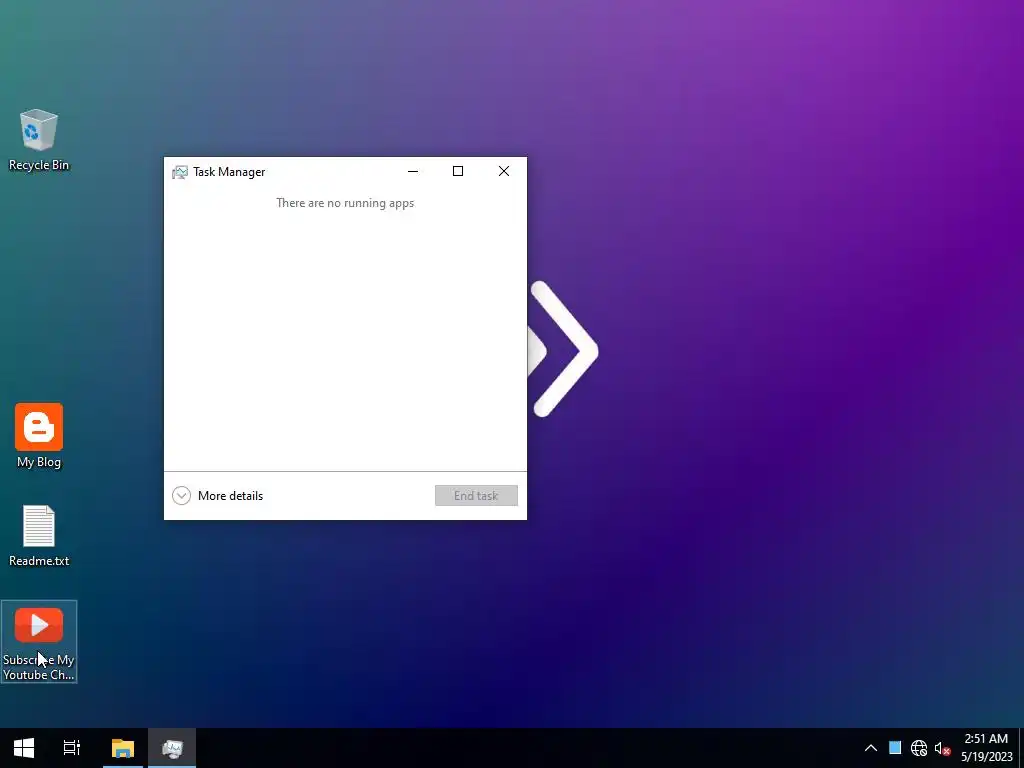Screen dimensions: 1024x768
Task: Select the My Blog desktop shortcut
Action: [x=39, y=436]
